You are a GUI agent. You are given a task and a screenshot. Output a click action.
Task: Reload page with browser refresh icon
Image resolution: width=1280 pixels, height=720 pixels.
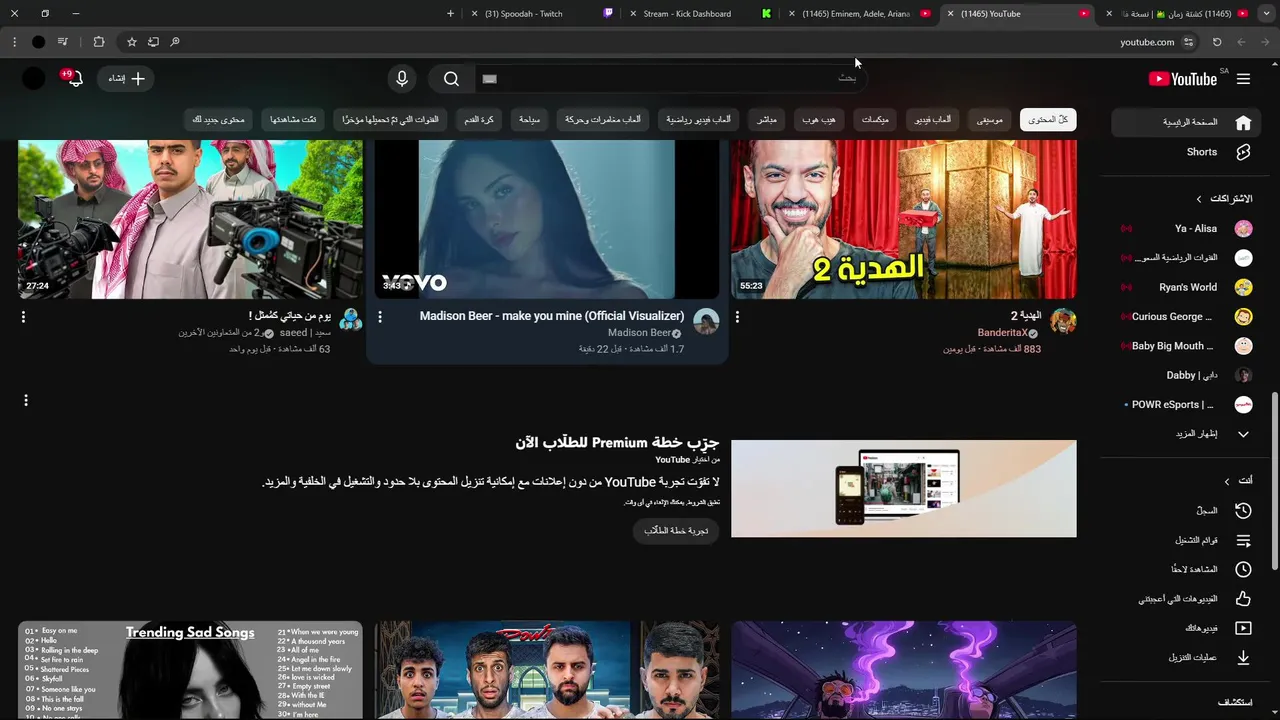(x=1217, y=42)
